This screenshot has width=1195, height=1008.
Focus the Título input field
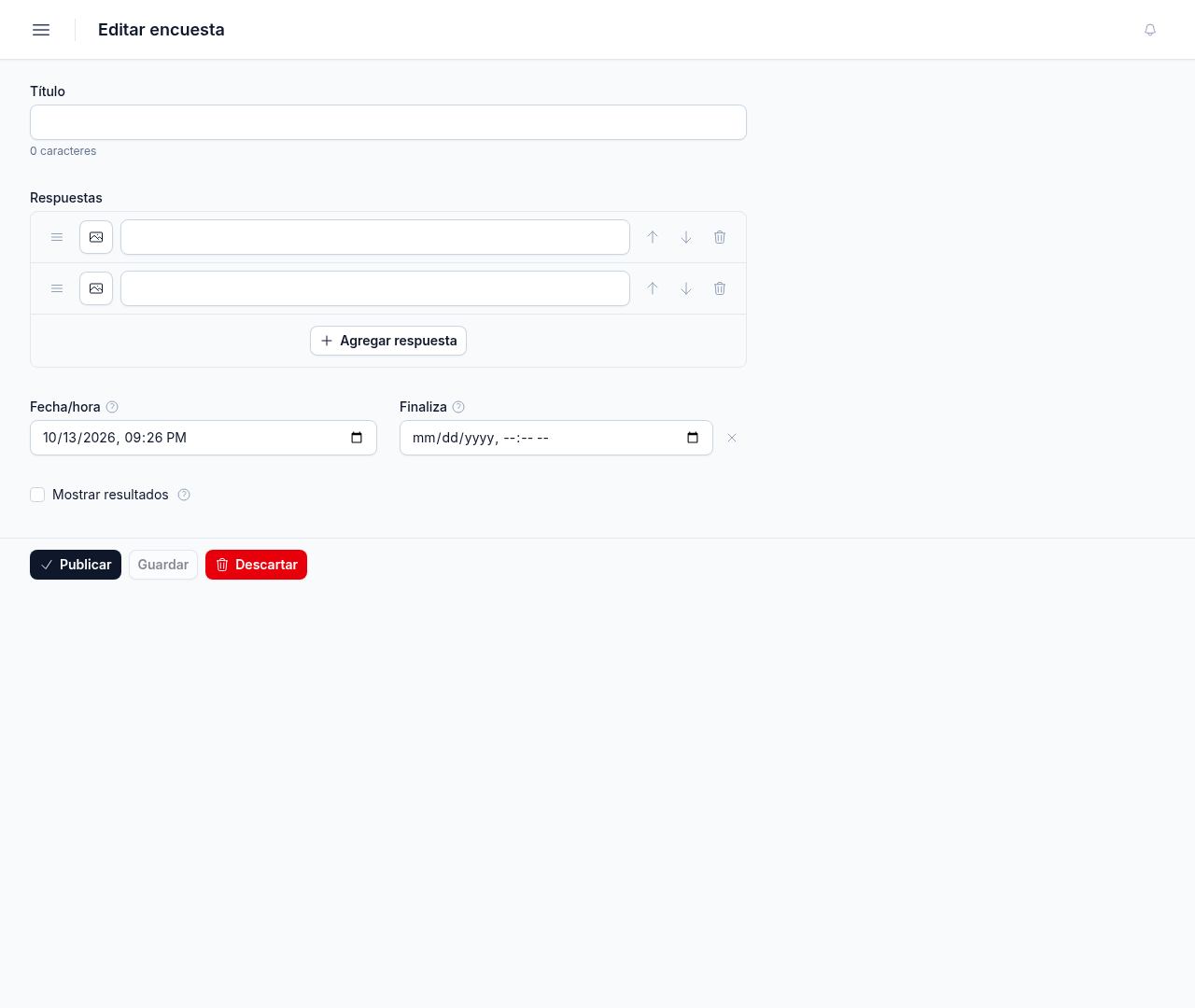click(x=388, y=122)
